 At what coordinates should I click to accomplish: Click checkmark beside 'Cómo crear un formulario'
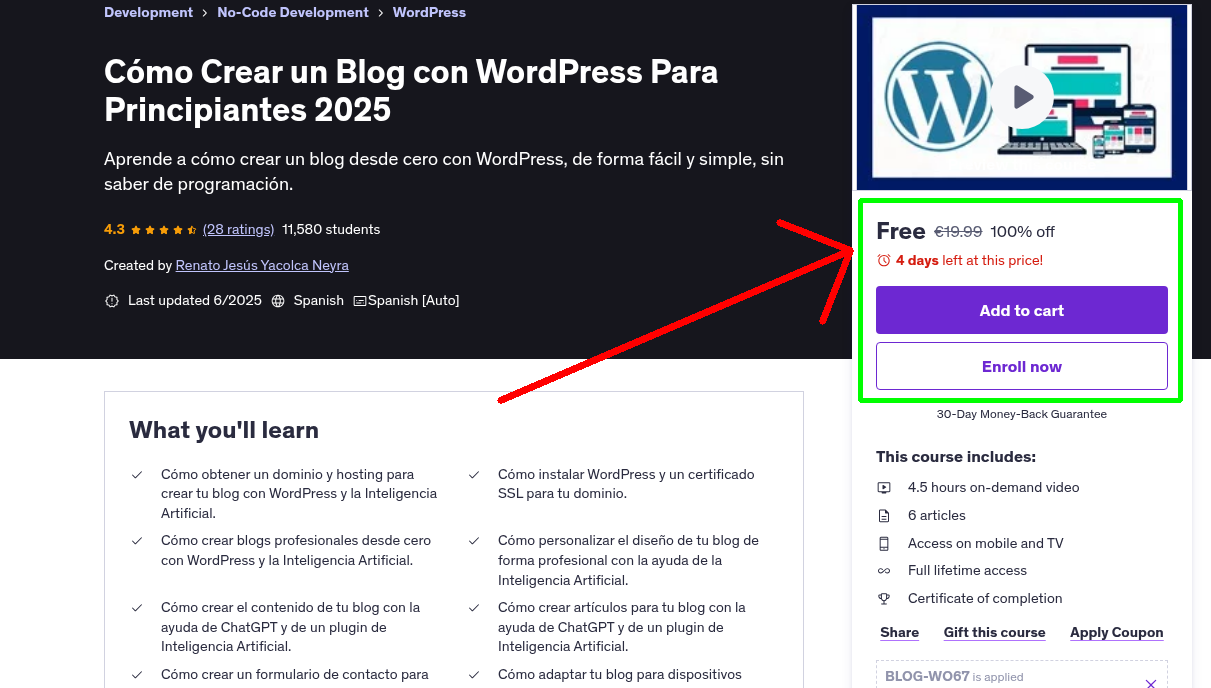point(137,675)
